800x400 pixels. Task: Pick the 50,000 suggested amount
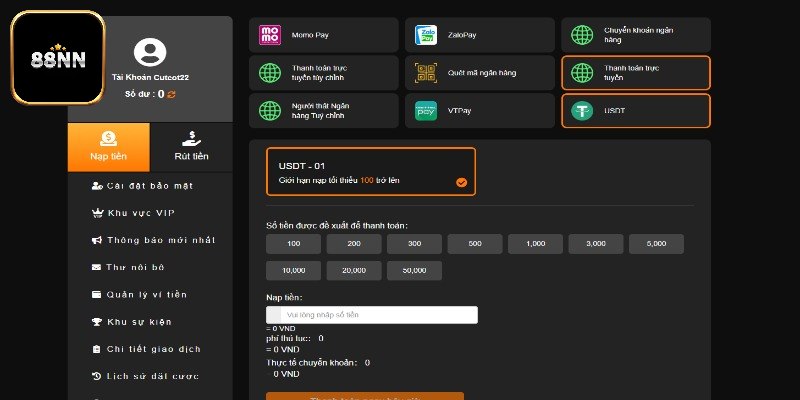click(x=414, y=270)
